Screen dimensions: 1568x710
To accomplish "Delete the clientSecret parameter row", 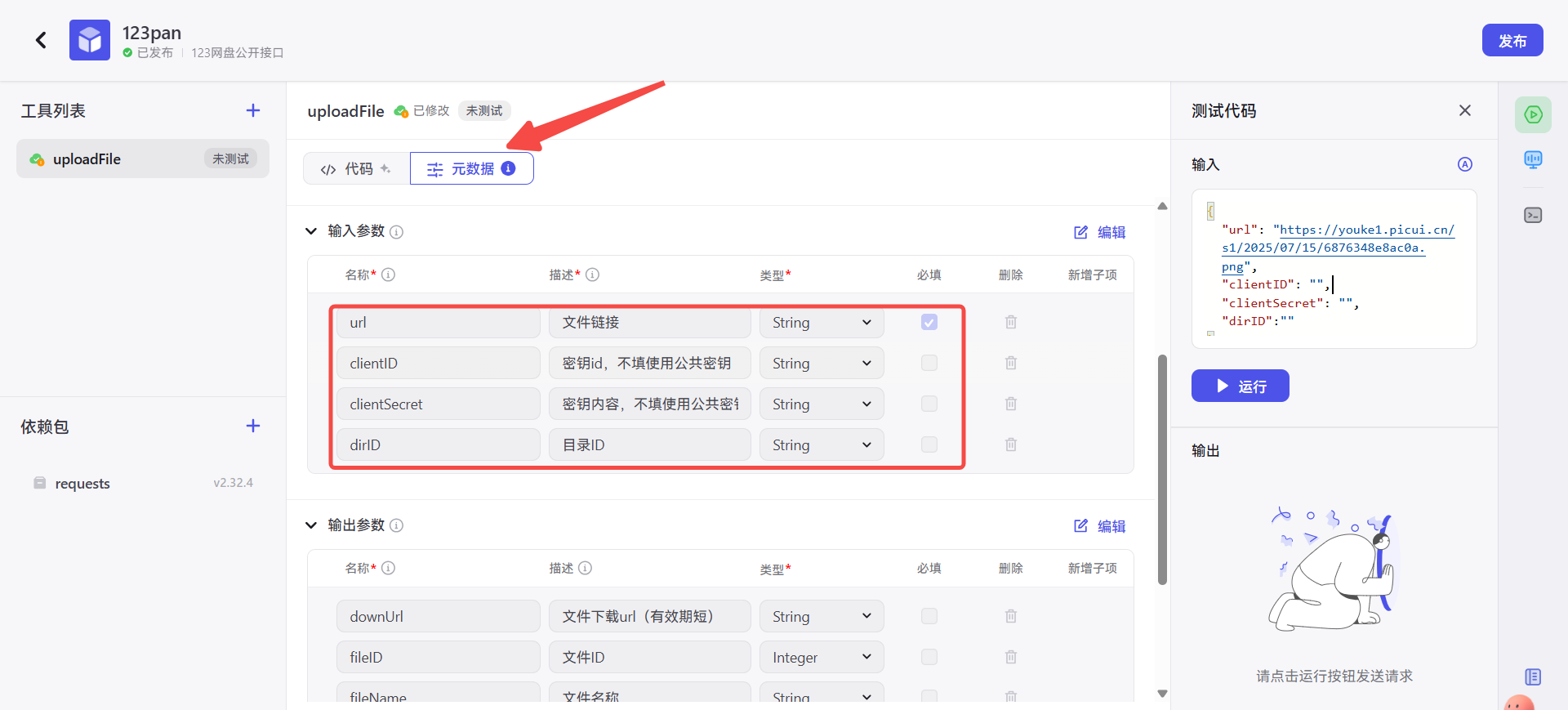I will 1011,404.
